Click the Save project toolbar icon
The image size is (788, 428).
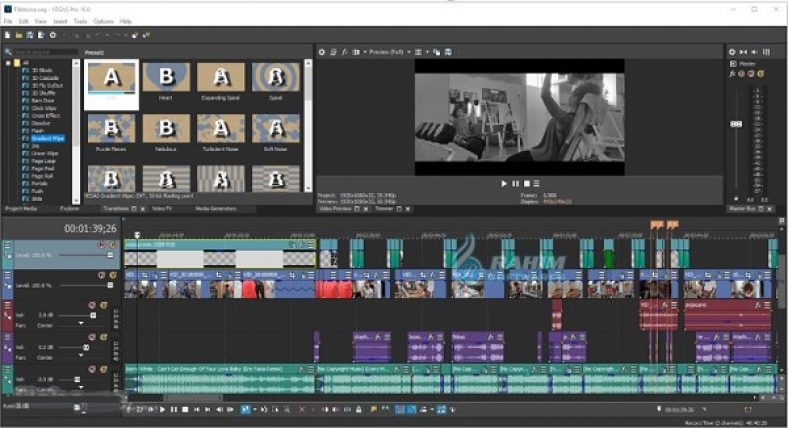[x=29, y=35]
